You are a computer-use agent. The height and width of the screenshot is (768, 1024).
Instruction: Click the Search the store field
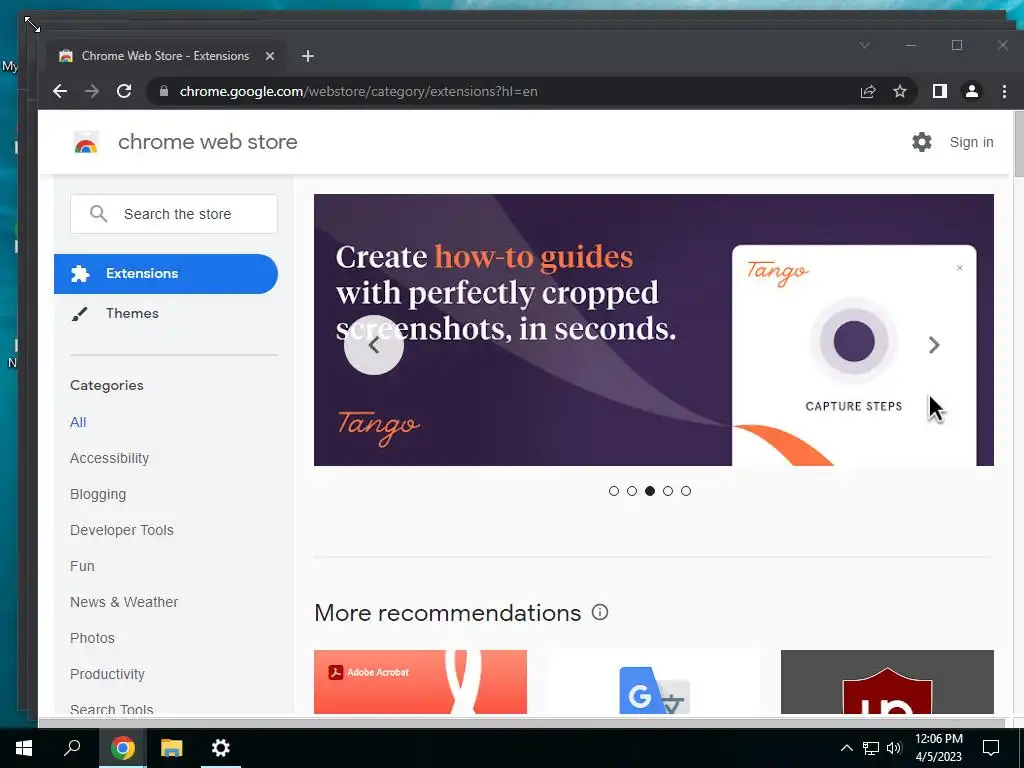[x=174, y=214]
